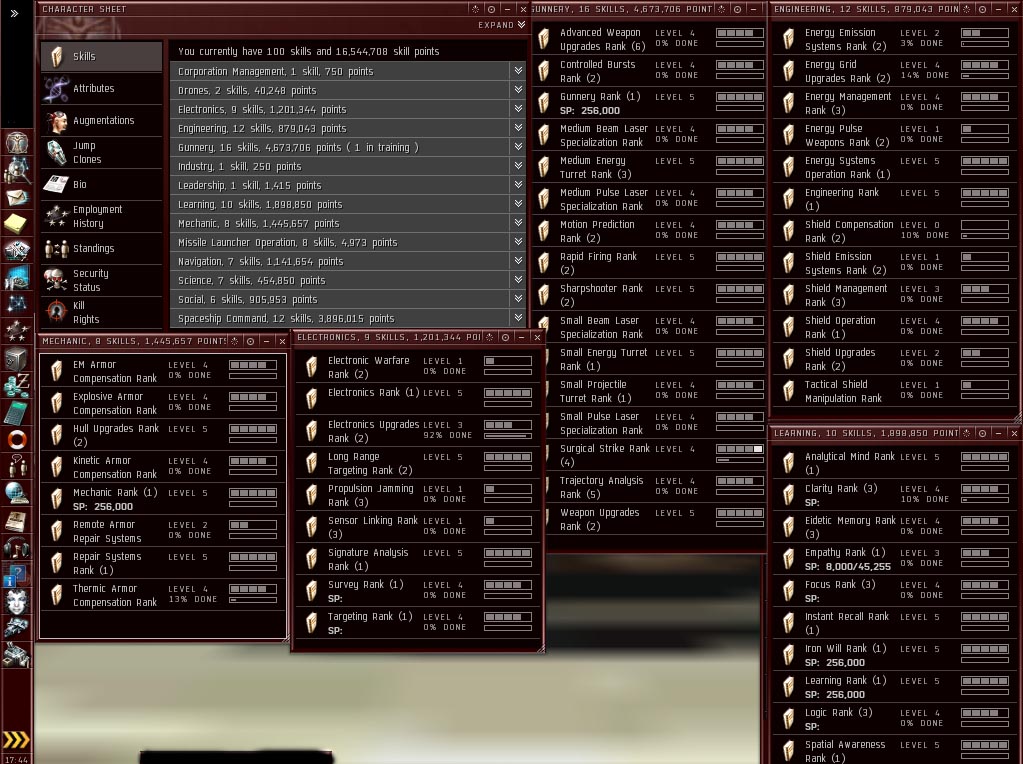Switch to the Bio tab
Screen dimensions: 1023x764
pyautogui.click(x=101, y=184)
